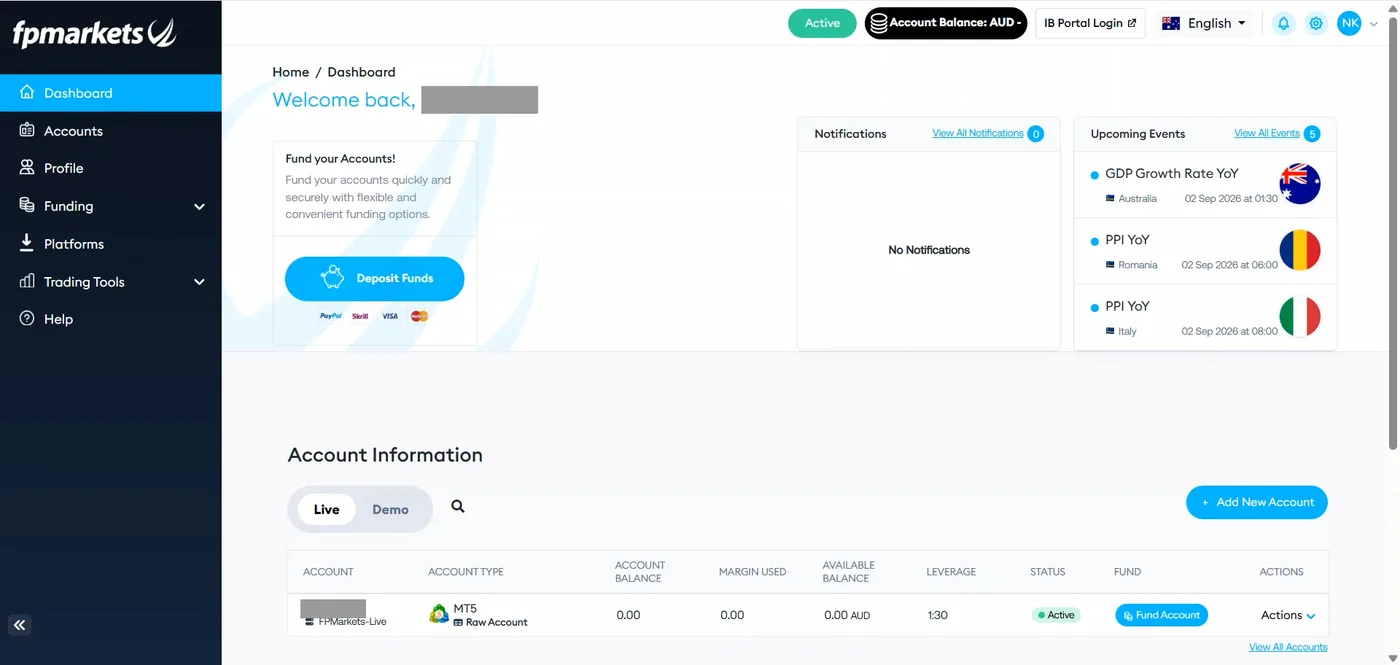Click the ACCOUNT BALANCE column header
Image resolution: width=1400 pixels, height=665 pixels.
[x=640, y=572]
